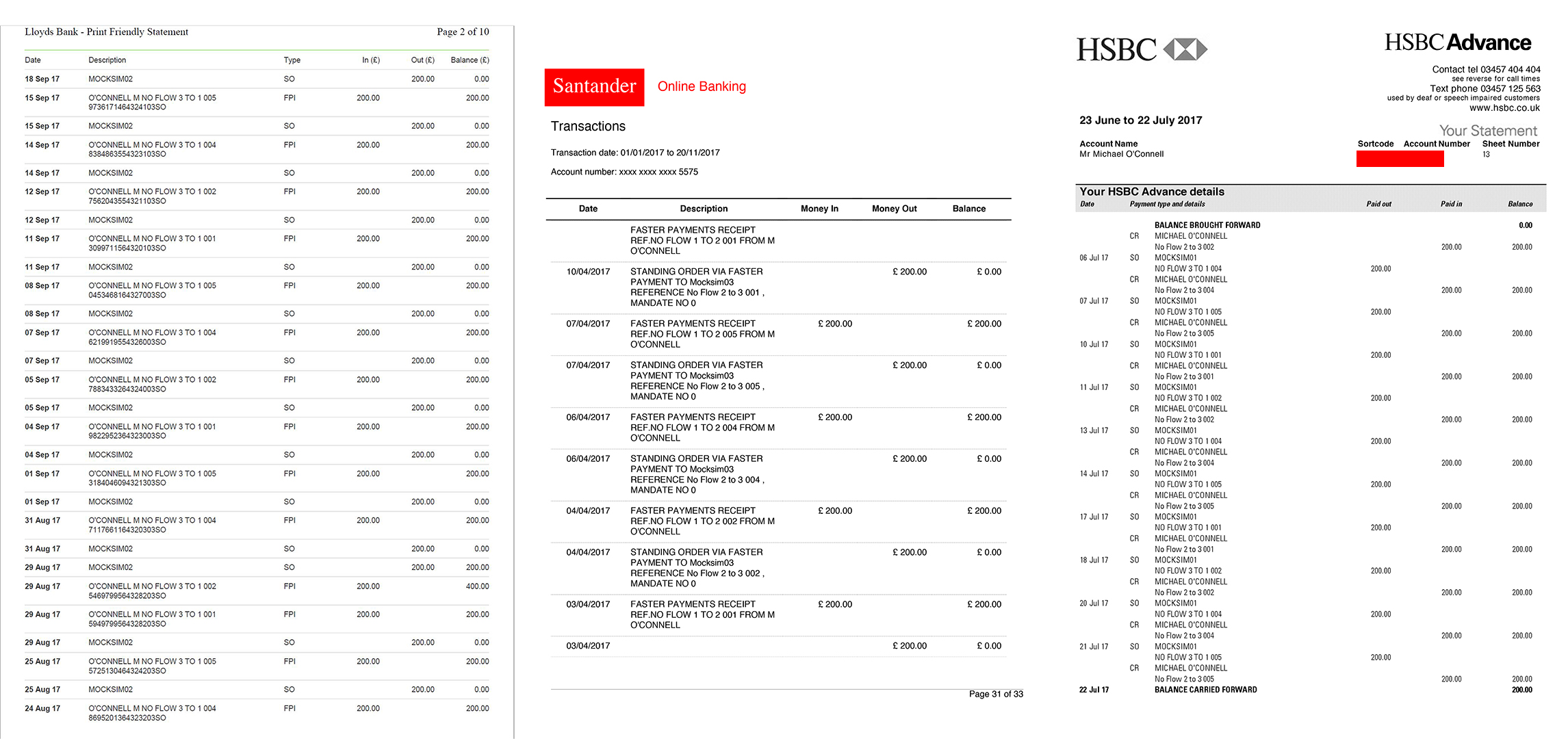Screen dimensions: 1568x739
Task: Click 'Mr Michael O'Connell' account name
Action: pyautogui.click(x=1121, y=154)
